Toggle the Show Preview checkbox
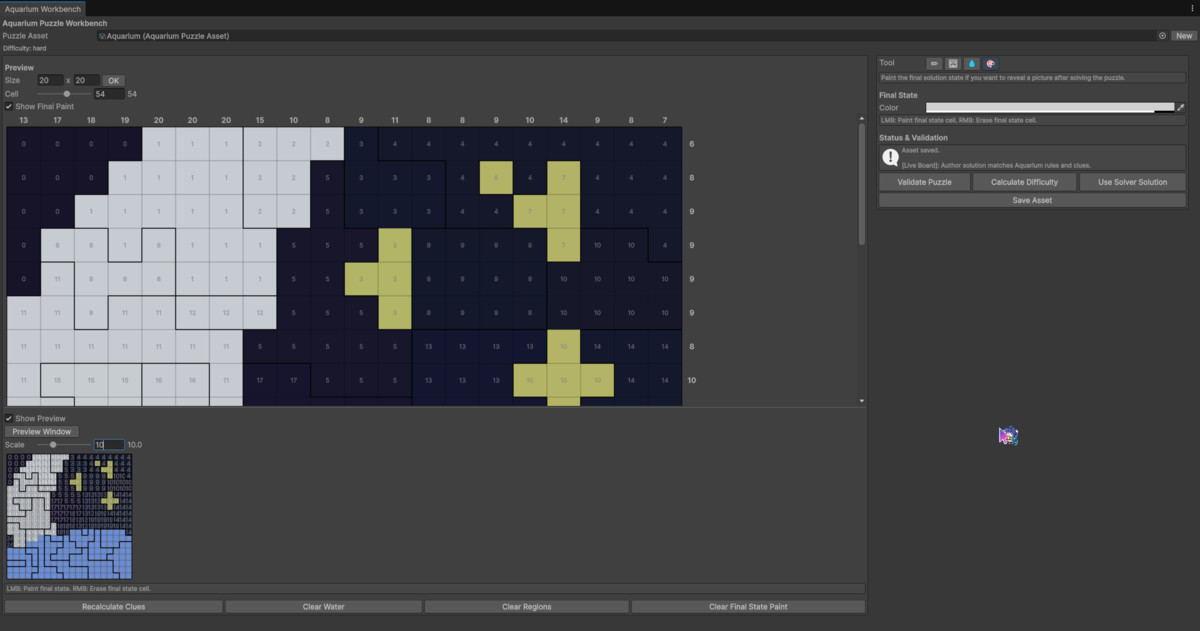Screen dimensions: 1200x631 pos(9,418)
